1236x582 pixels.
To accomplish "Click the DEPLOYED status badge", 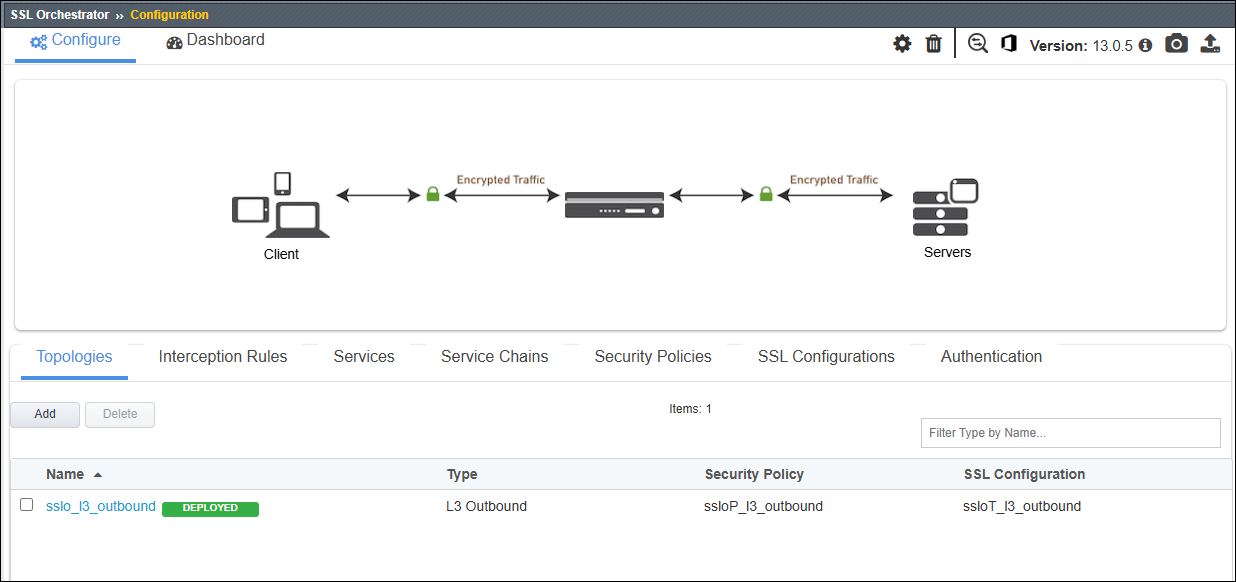I will click(210, 509).
